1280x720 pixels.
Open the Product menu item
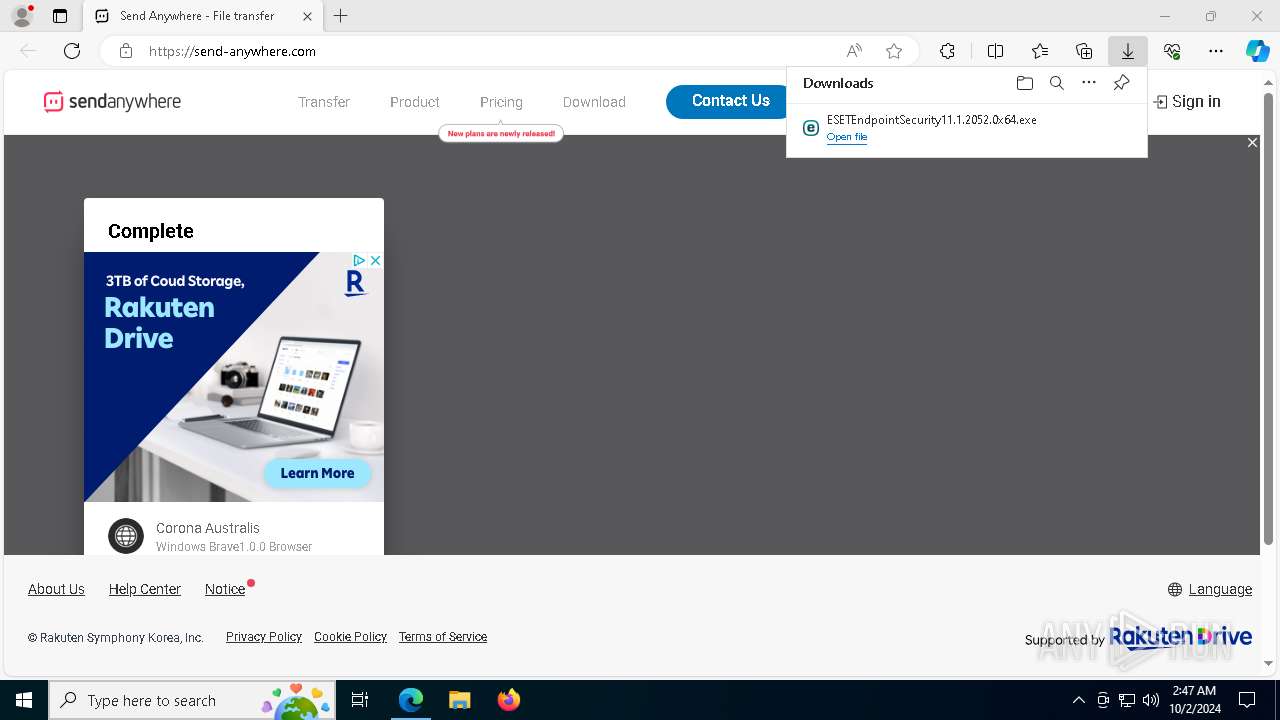coord(415,102)
